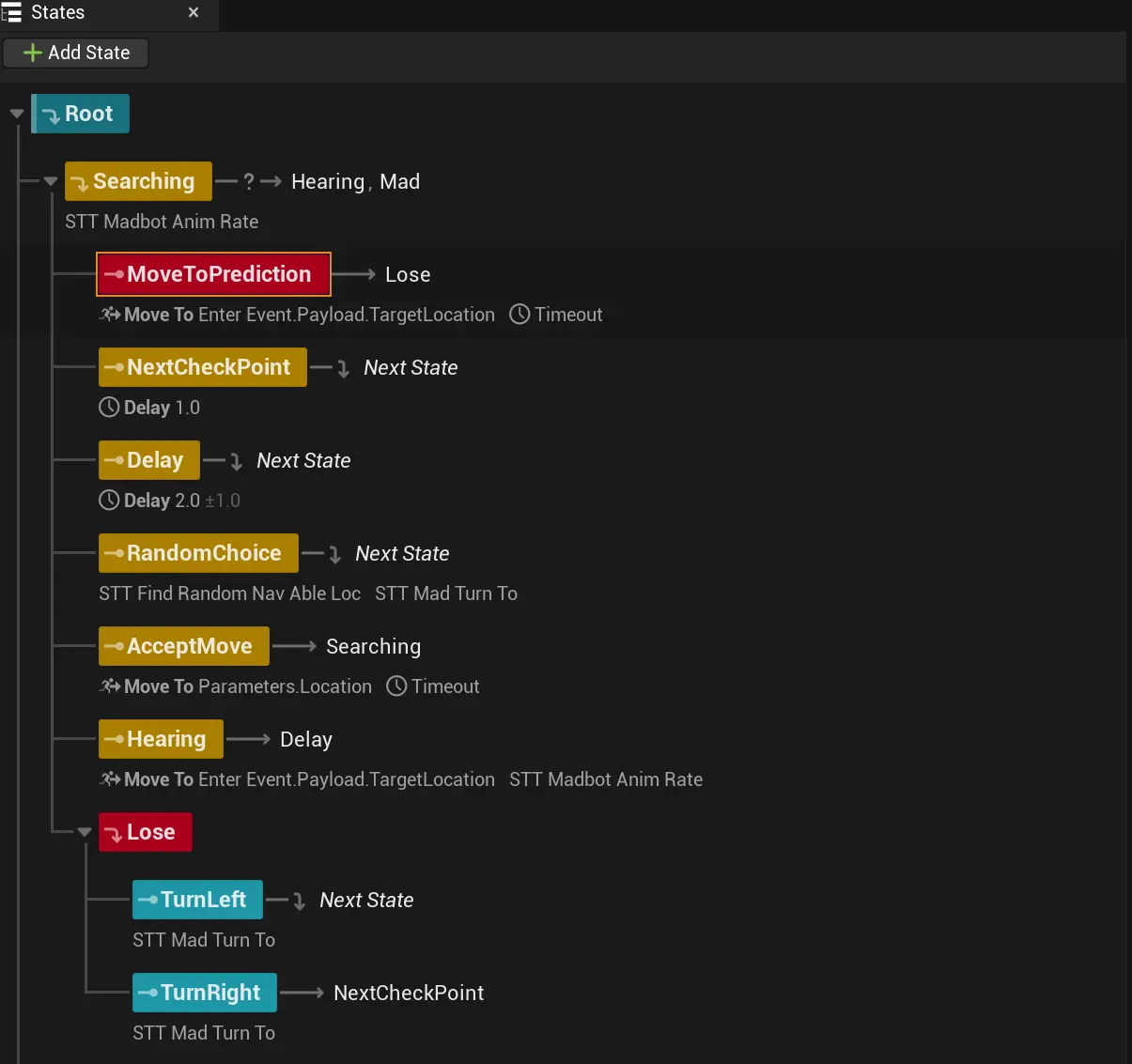Click the Move To icon under Hearing
The image size is (1132, 1064).
click(x=110, y=779)
